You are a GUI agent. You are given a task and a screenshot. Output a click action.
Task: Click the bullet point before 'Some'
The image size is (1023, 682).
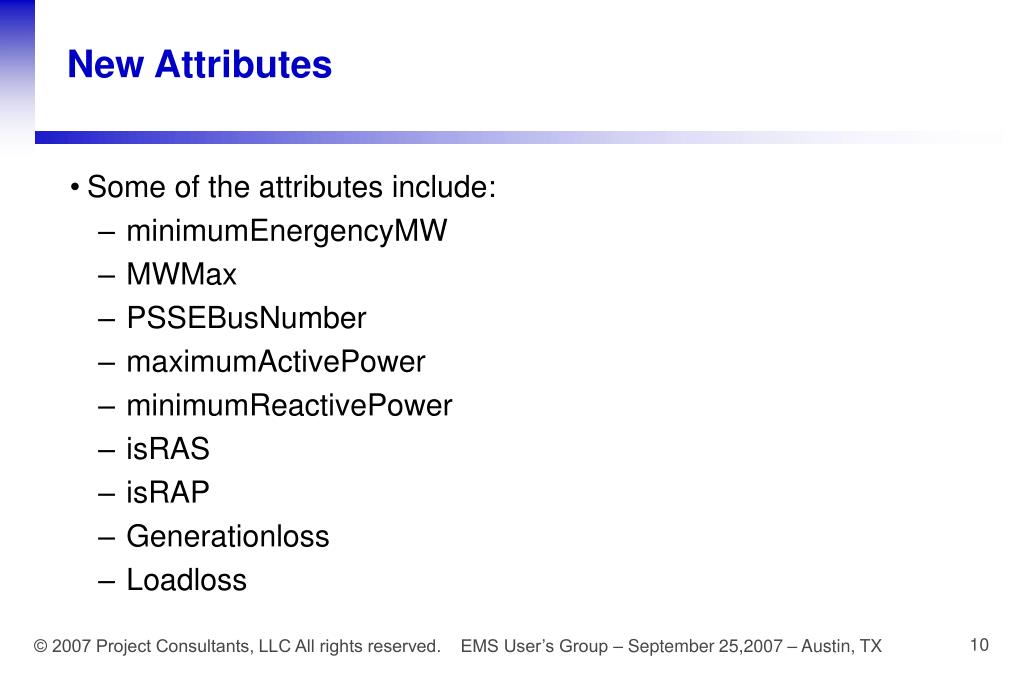tap(75, 188)
